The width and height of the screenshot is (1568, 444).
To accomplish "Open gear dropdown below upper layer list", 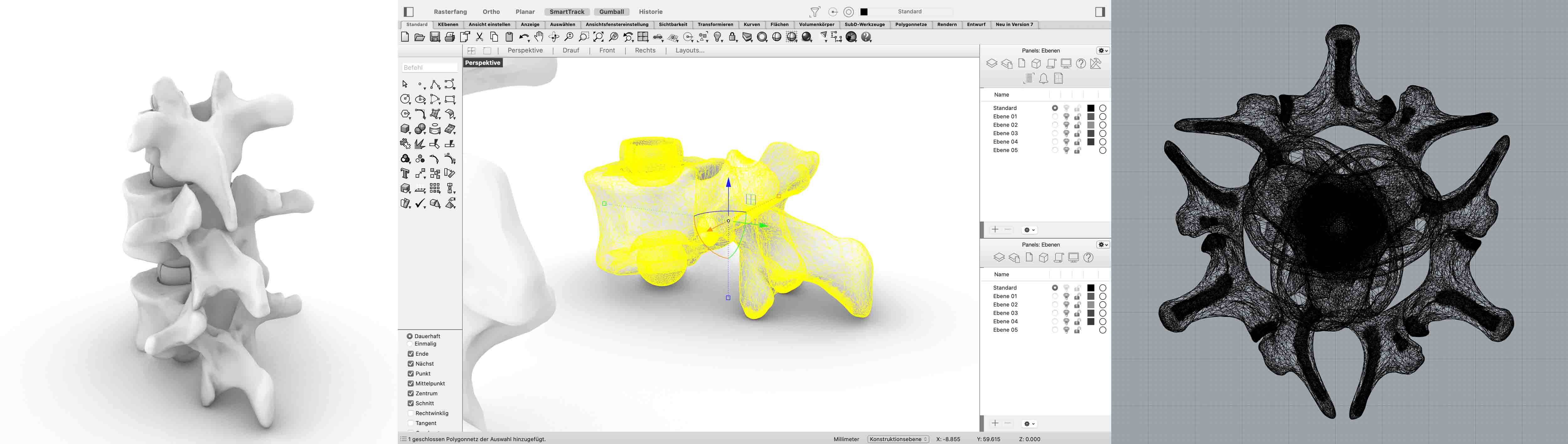I will click(x=1029, y=230).
